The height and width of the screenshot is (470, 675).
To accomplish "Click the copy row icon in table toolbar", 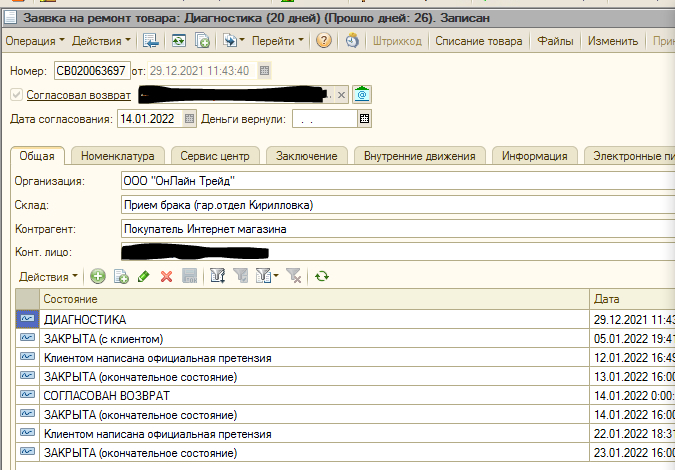I will [120, 276].
